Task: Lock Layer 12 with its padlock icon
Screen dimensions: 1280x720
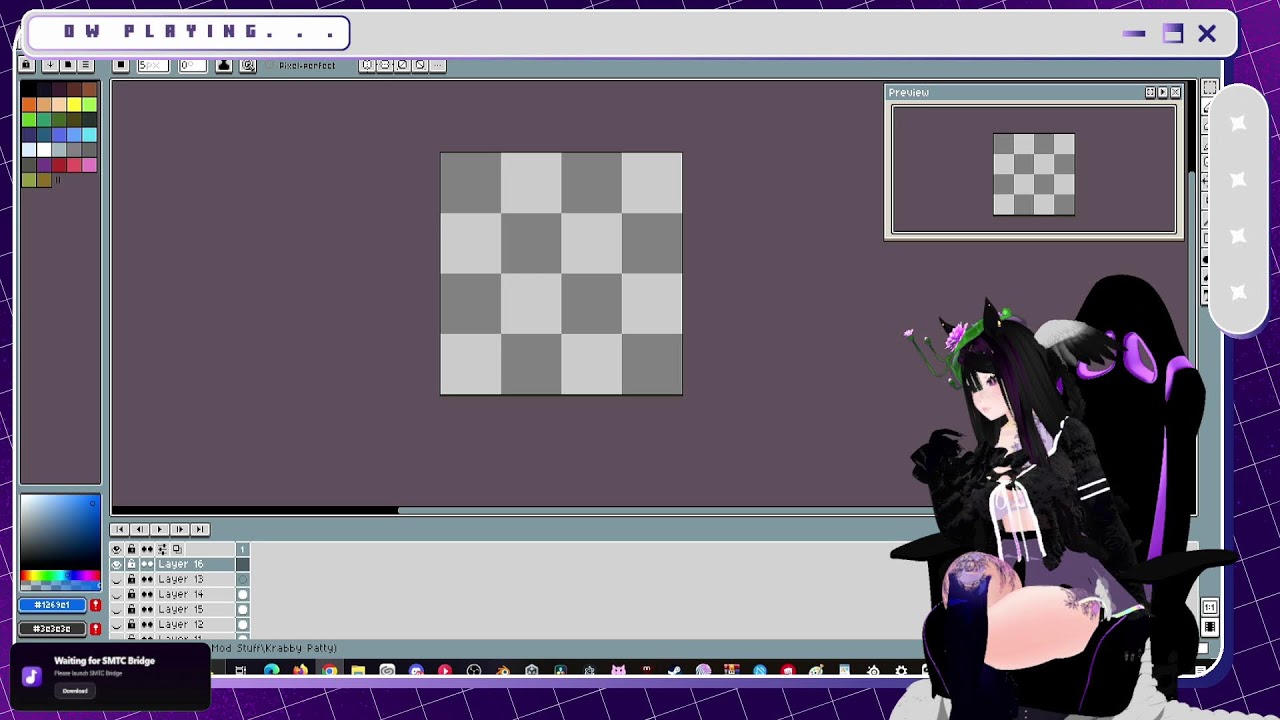Action: tap(131, 624)
